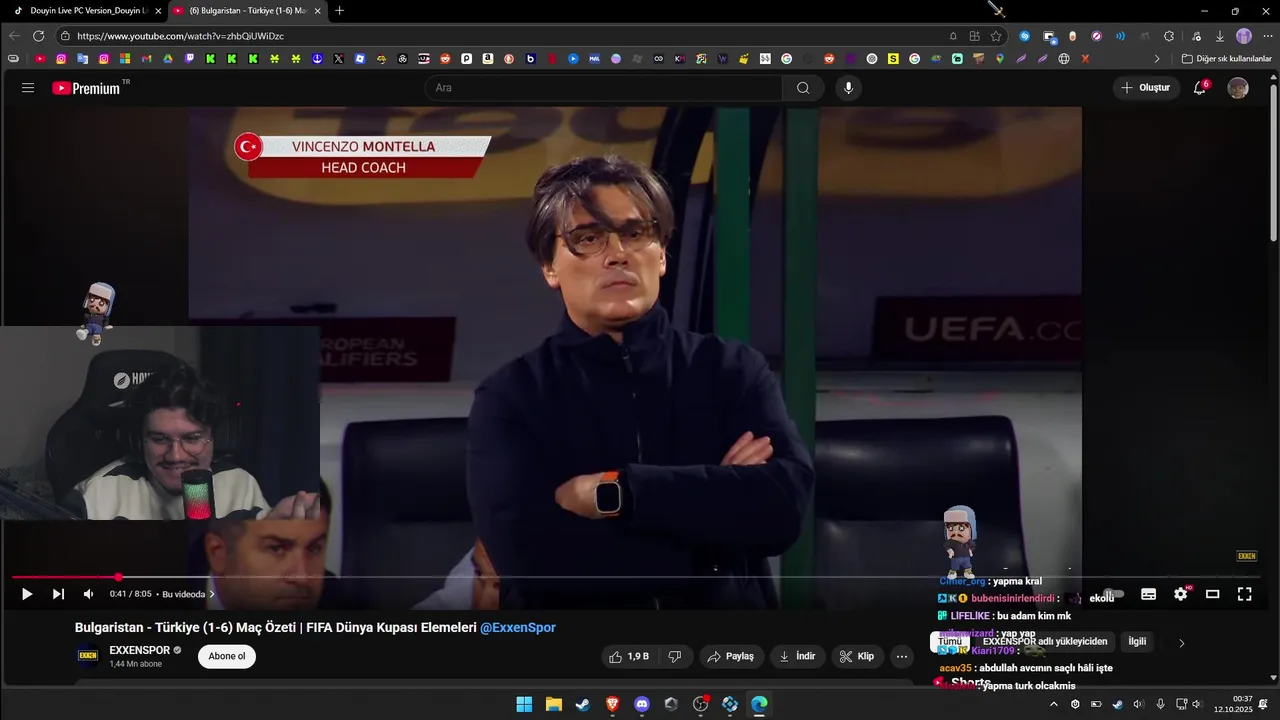This screenshot has height=720, width=1280.
Task: Expand bookmarks bar overflow chevron
Action: tap(1157, 59)
